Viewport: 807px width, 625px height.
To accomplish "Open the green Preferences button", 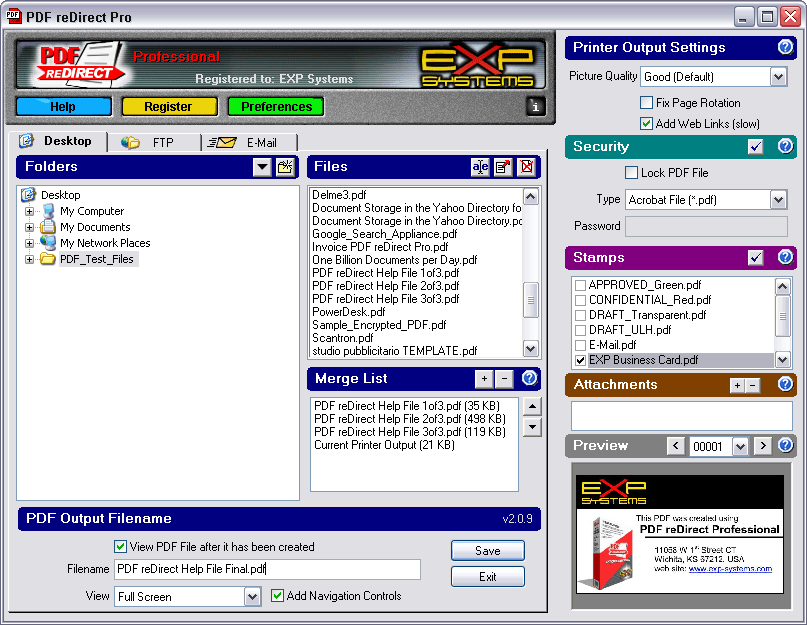I will (x=276, y=107).
